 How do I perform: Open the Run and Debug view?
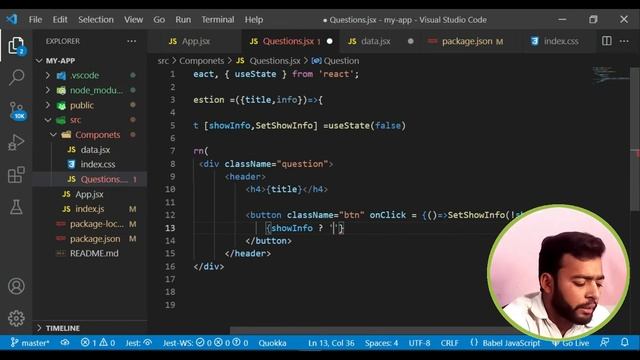16,142
